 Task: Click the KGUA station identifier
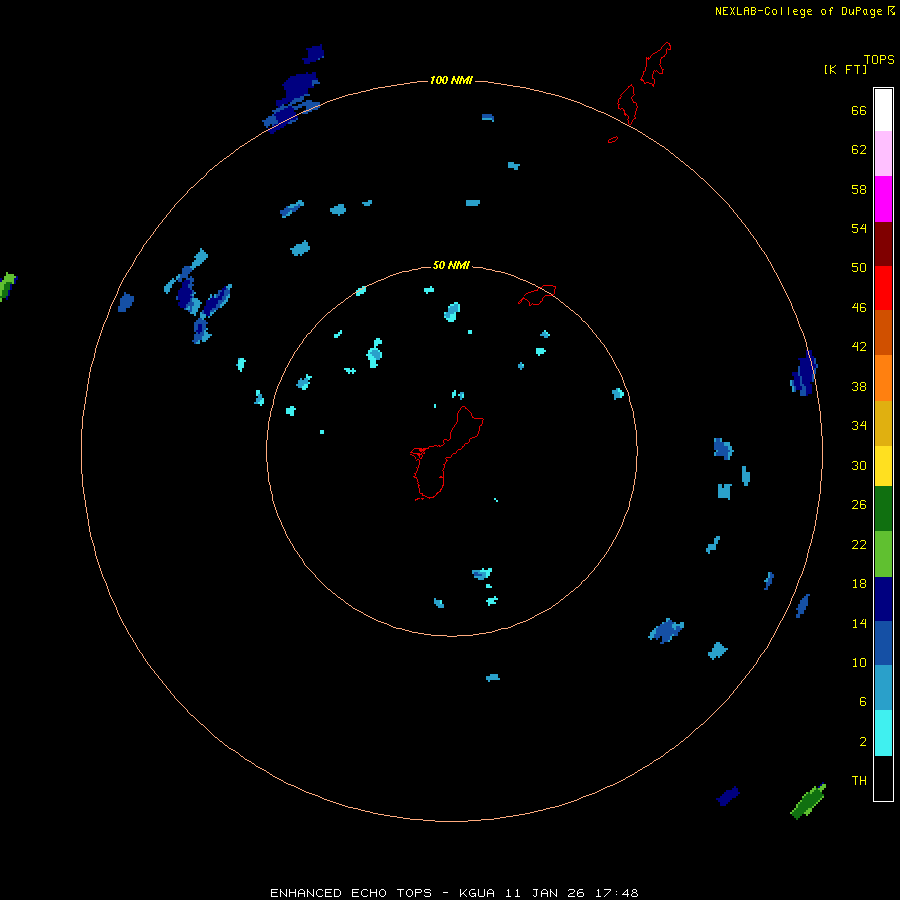click(476, 893)
